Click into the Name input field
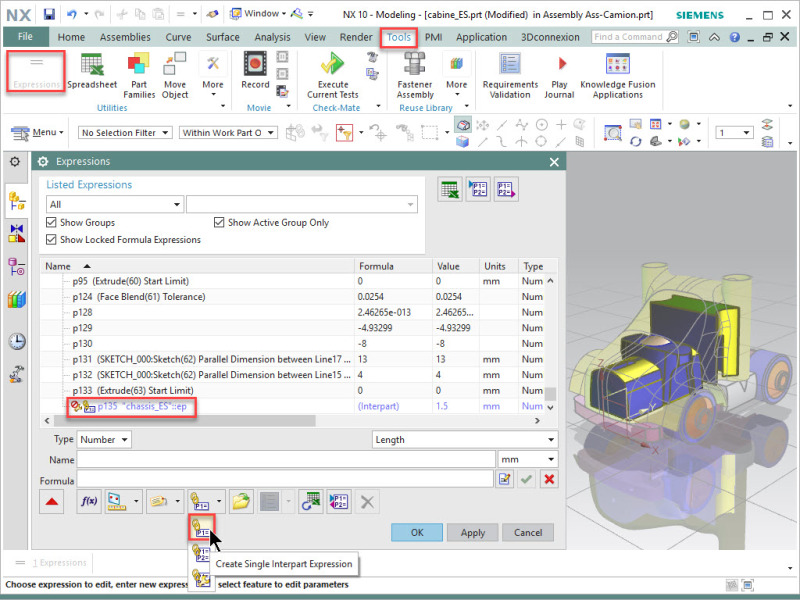The image size is (800, 600). 286,459
